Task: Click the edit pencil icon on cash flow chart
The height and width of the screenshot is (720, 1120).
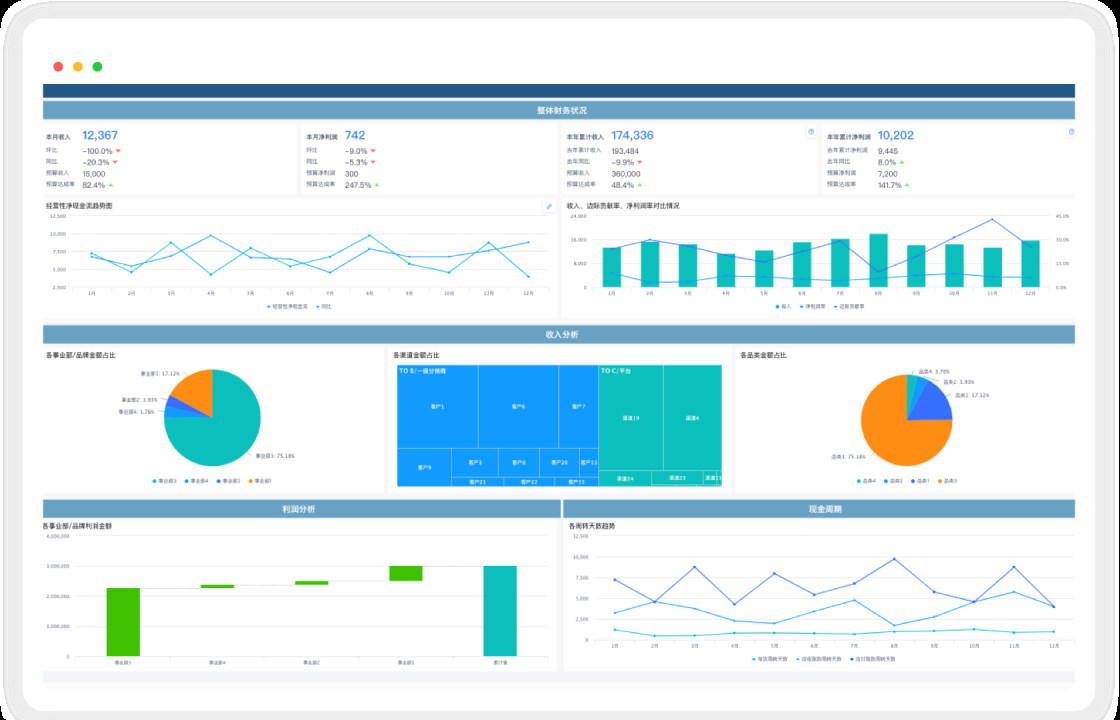Action: 548,206
